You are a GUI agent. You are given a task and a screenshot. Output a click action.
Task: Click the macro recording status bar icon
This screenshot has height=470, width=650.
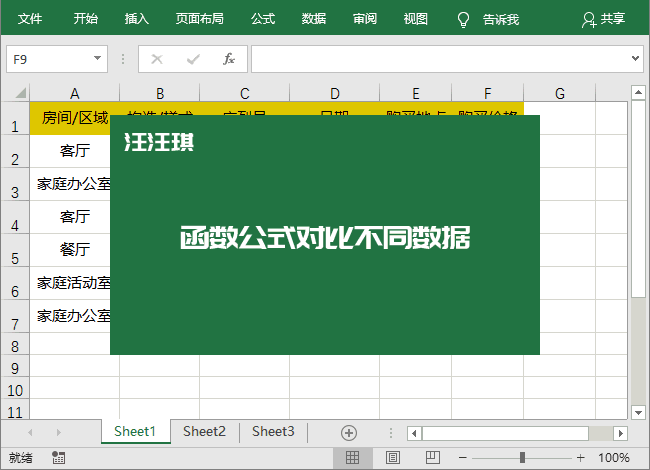click(58, 458)
